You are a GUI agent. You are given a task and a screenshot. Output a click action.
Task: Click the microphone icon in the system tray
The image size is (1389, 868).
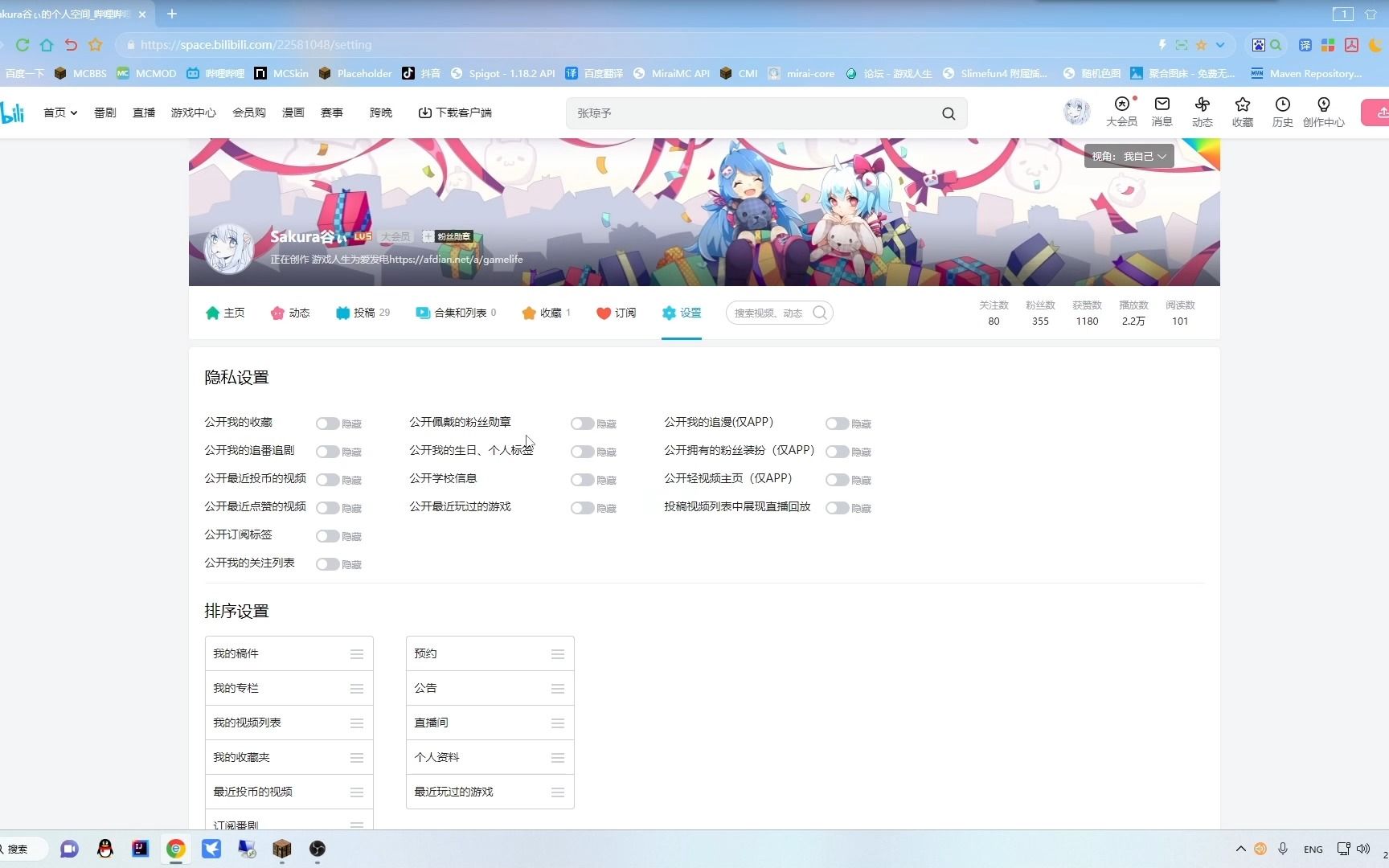pos(1283,849)
